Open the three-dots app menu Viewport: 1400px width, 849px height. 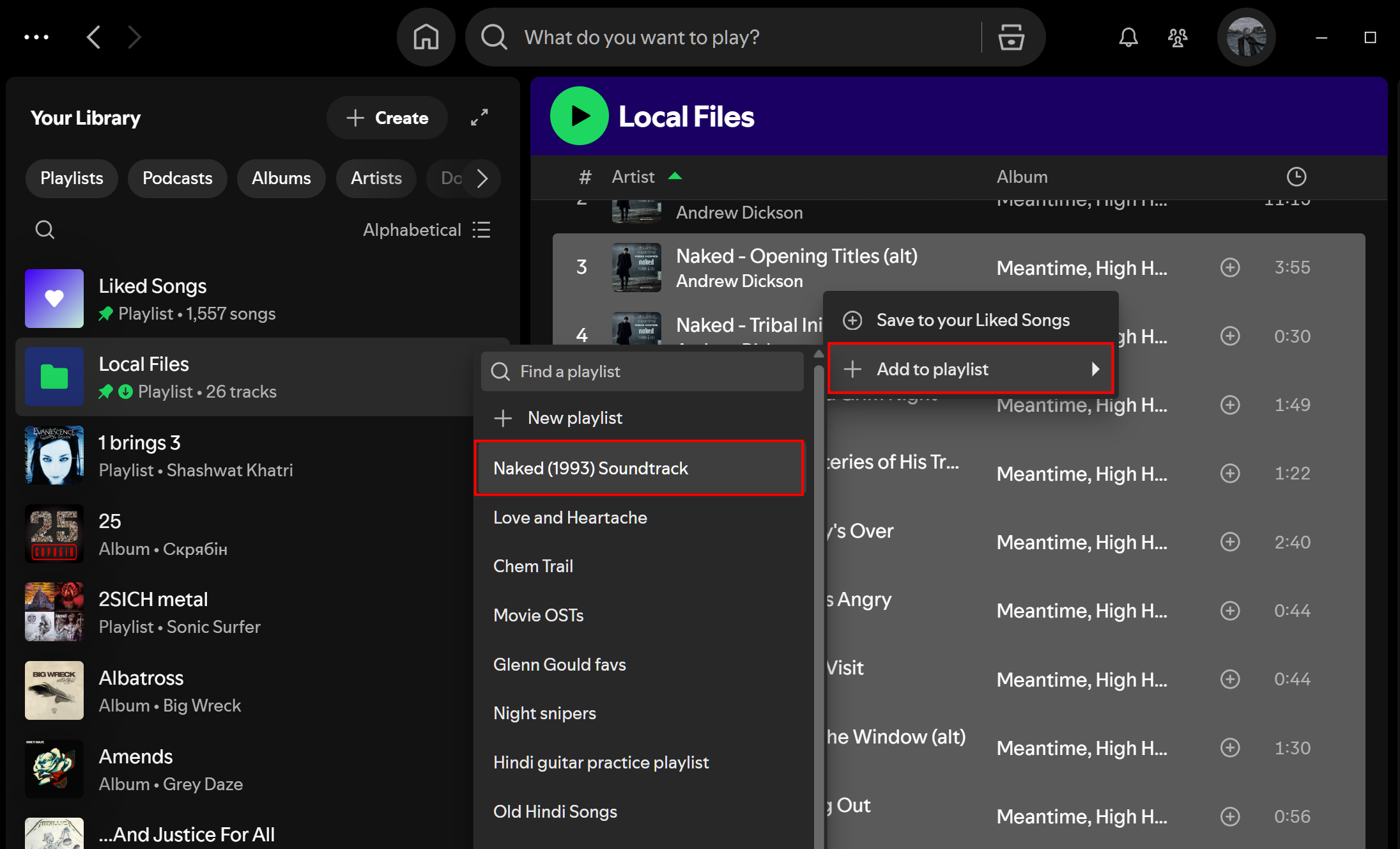(x=36, y=37)
